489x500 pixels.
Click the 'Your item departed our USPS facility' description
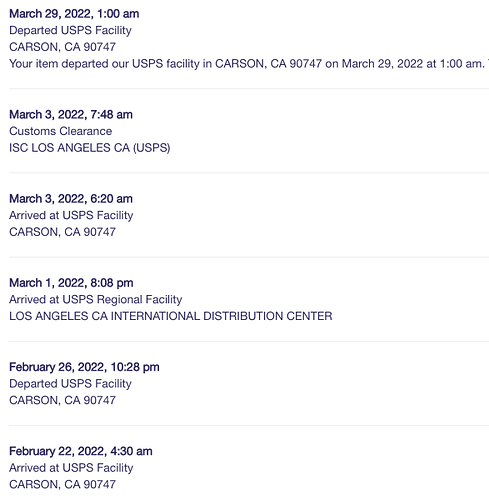coord(249,64)
